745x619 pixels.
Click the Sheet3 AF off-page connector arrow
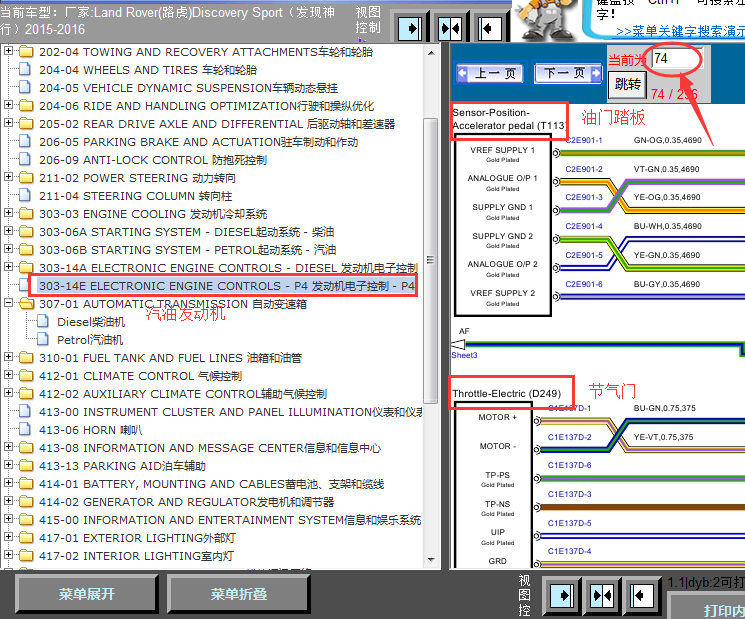[x=458, y=344]
